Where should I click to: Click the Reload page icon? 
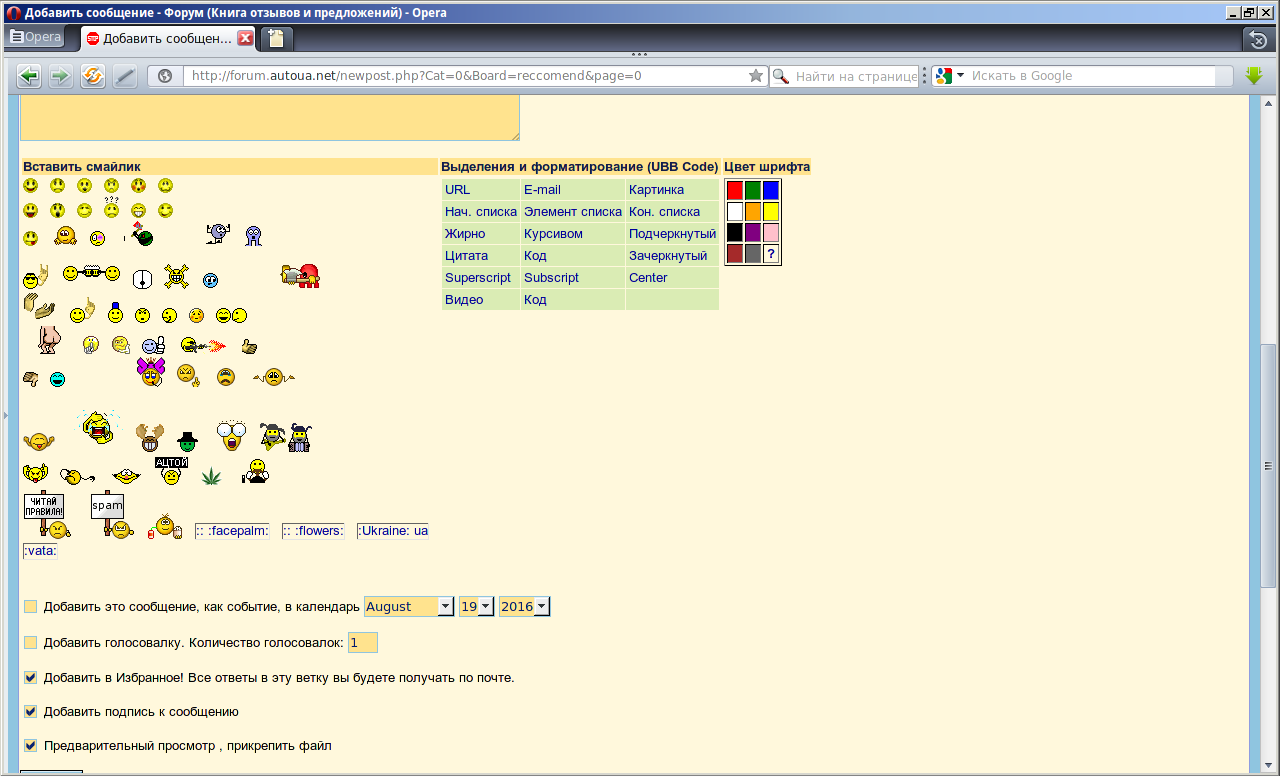[x=93, y=76]
